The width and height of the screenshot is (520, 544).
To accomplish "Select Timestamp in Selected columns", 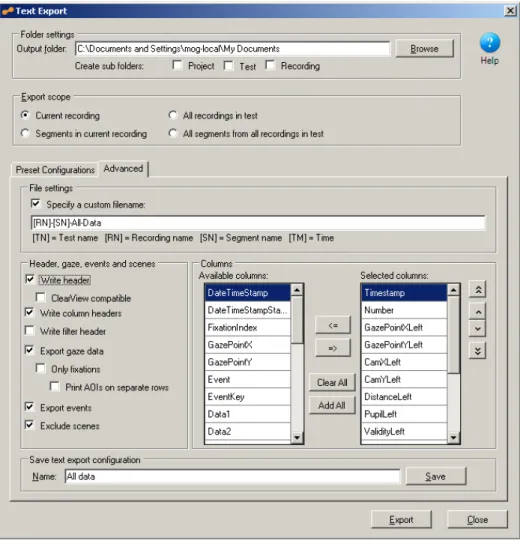I will pyautogui.click(x=404, y=292).
